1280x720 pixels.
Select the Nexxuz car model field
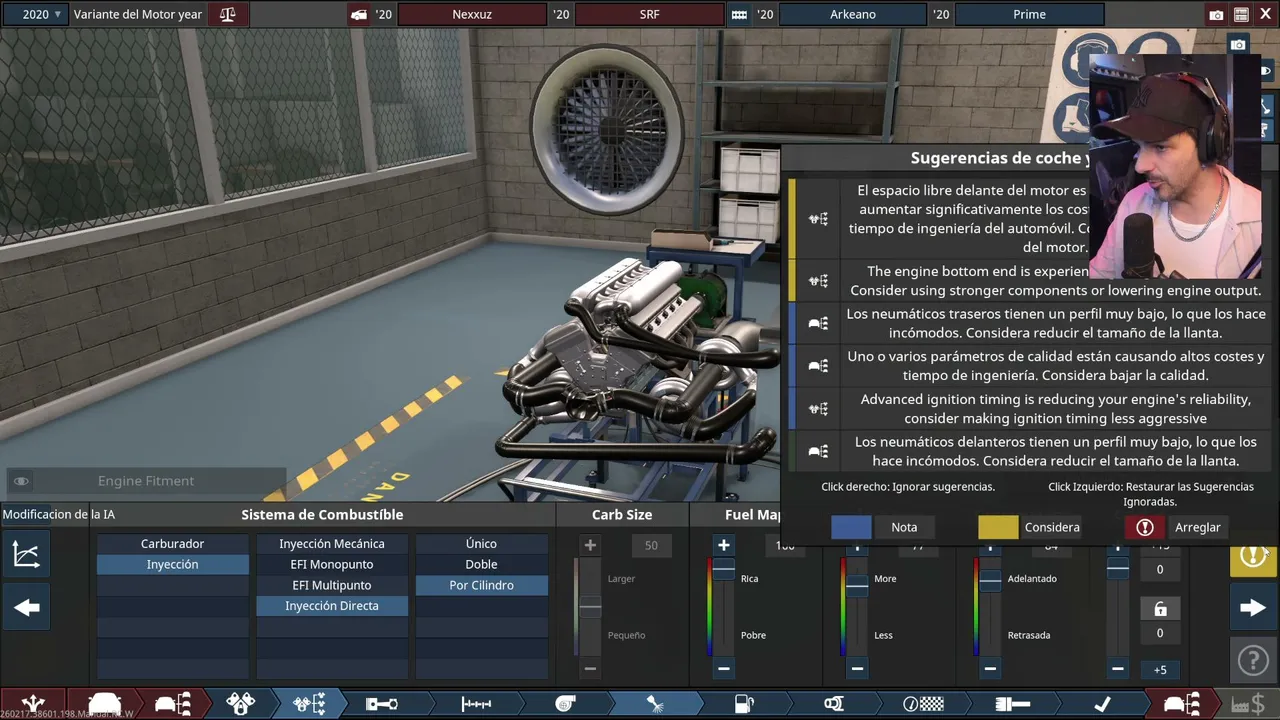471,14
